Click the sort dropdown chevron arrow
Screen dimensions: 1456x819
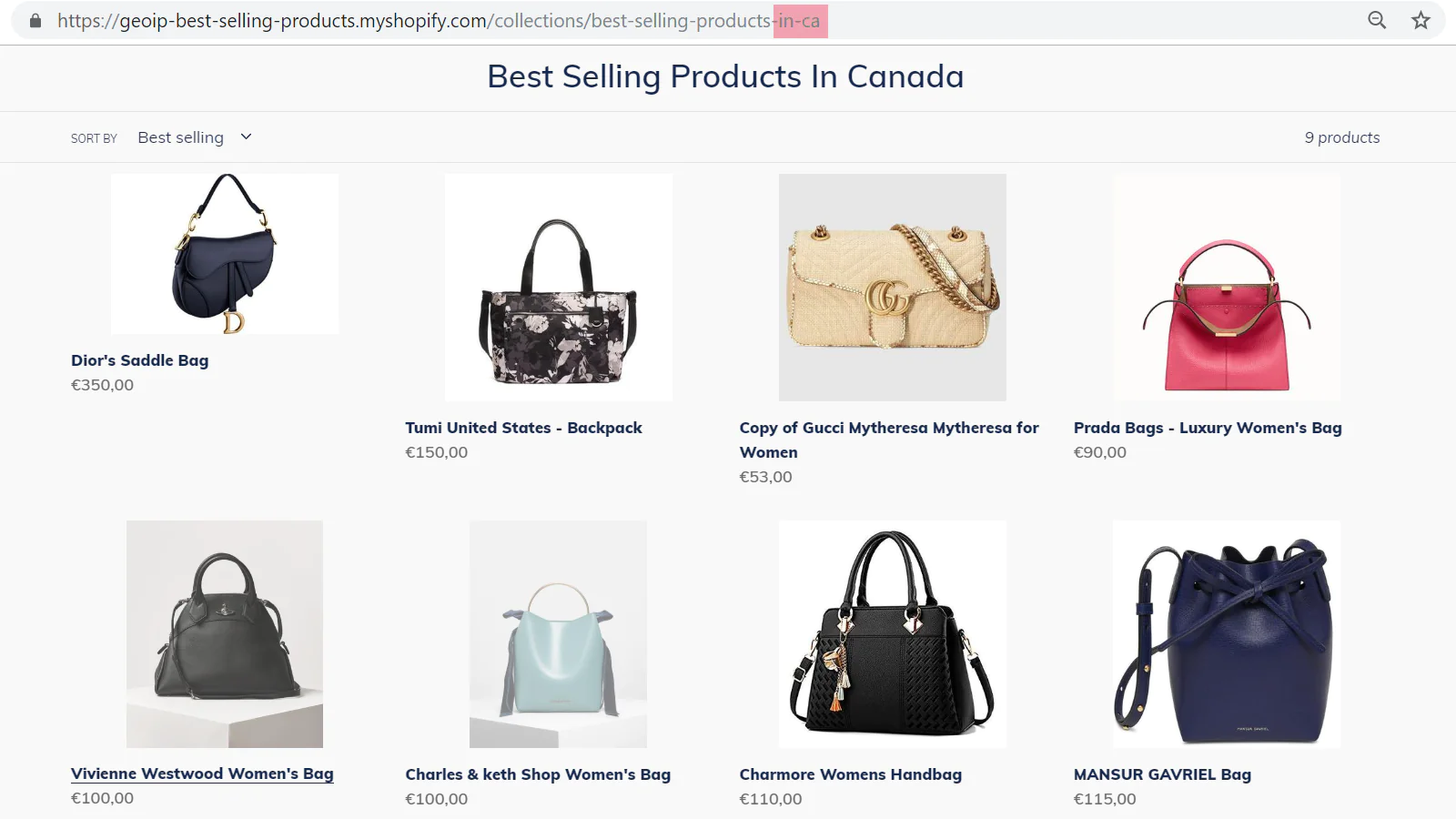point(246,136)
